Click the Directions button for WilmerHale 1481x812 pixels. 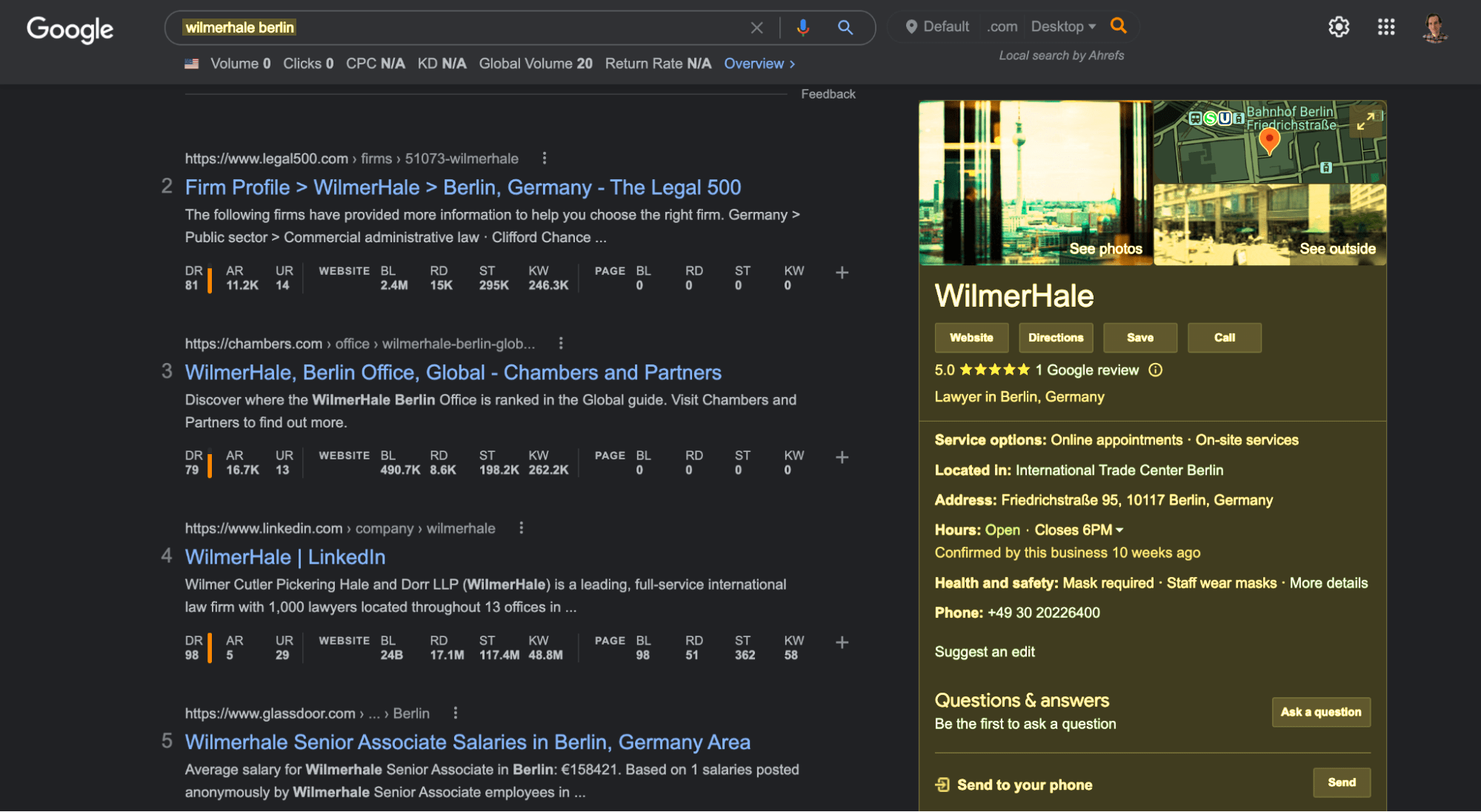1056,337
